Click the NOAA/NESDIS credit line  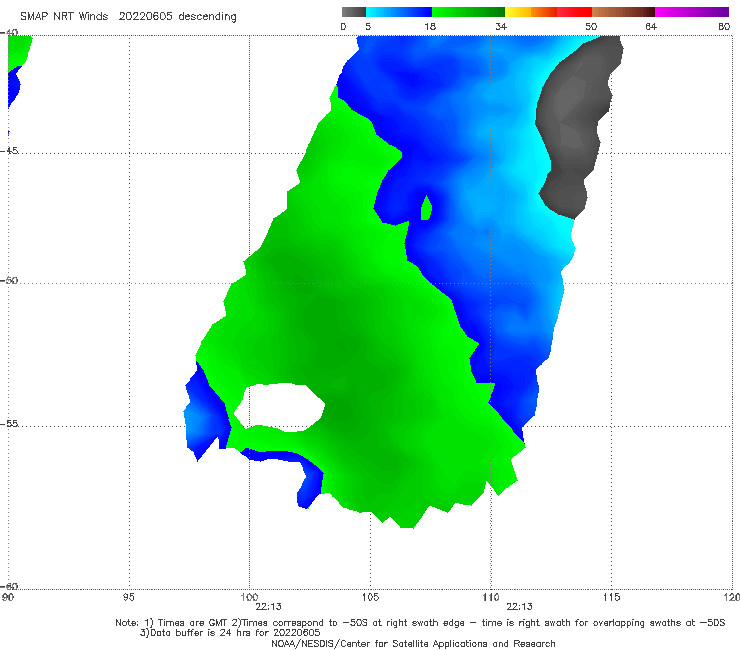tap(413, 643)
